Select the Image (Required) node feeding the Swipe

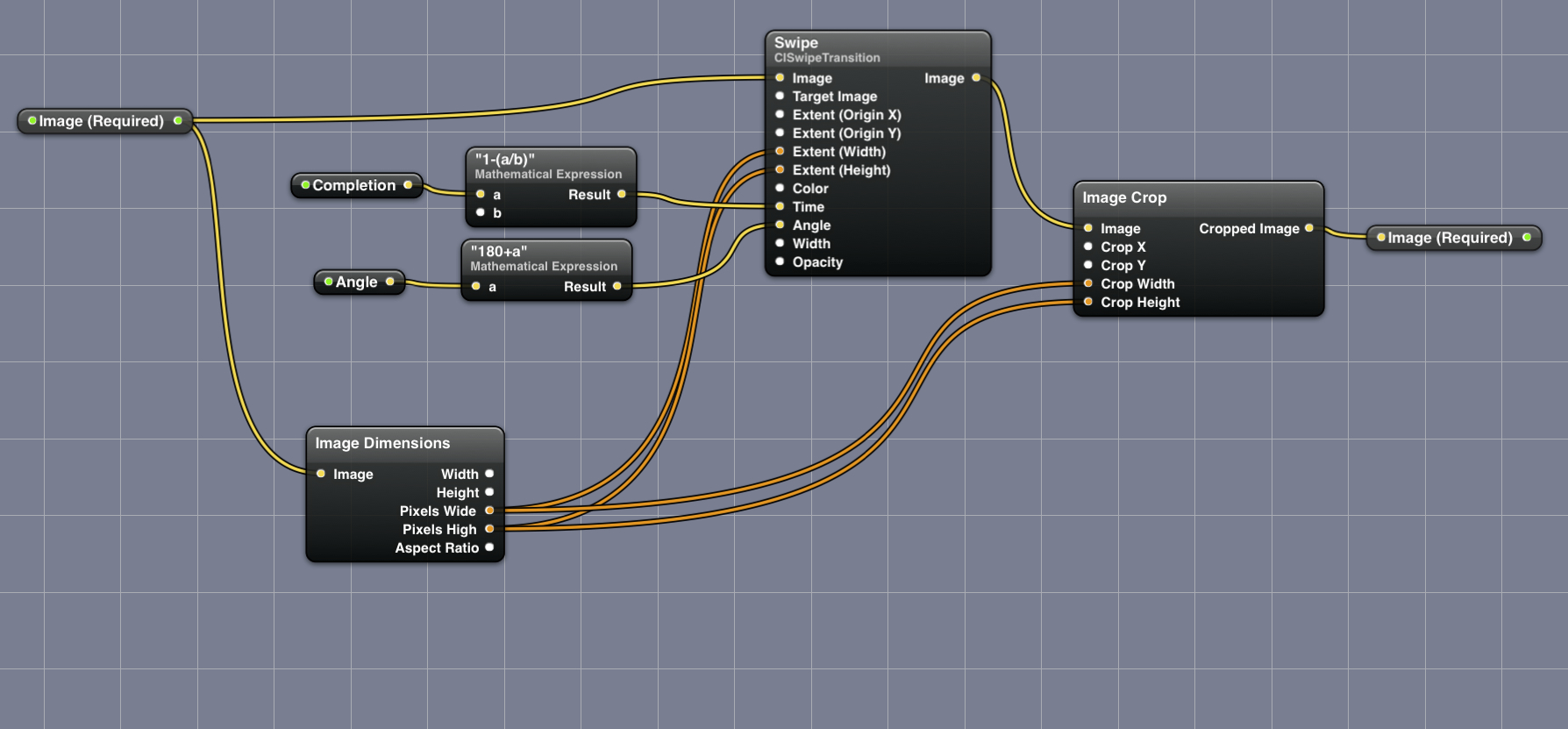tap(103, 121)
